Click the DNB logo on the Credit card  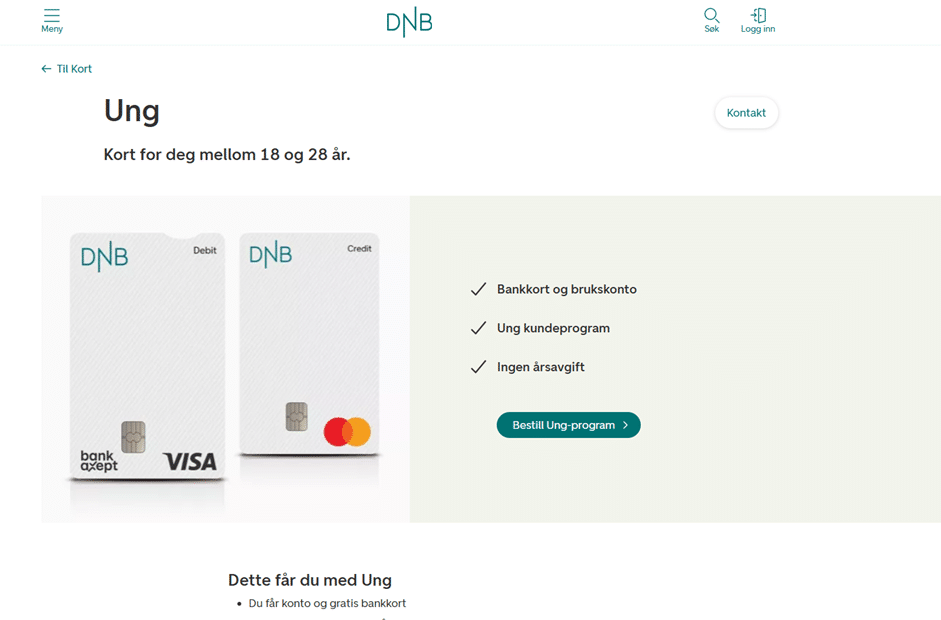270,254
